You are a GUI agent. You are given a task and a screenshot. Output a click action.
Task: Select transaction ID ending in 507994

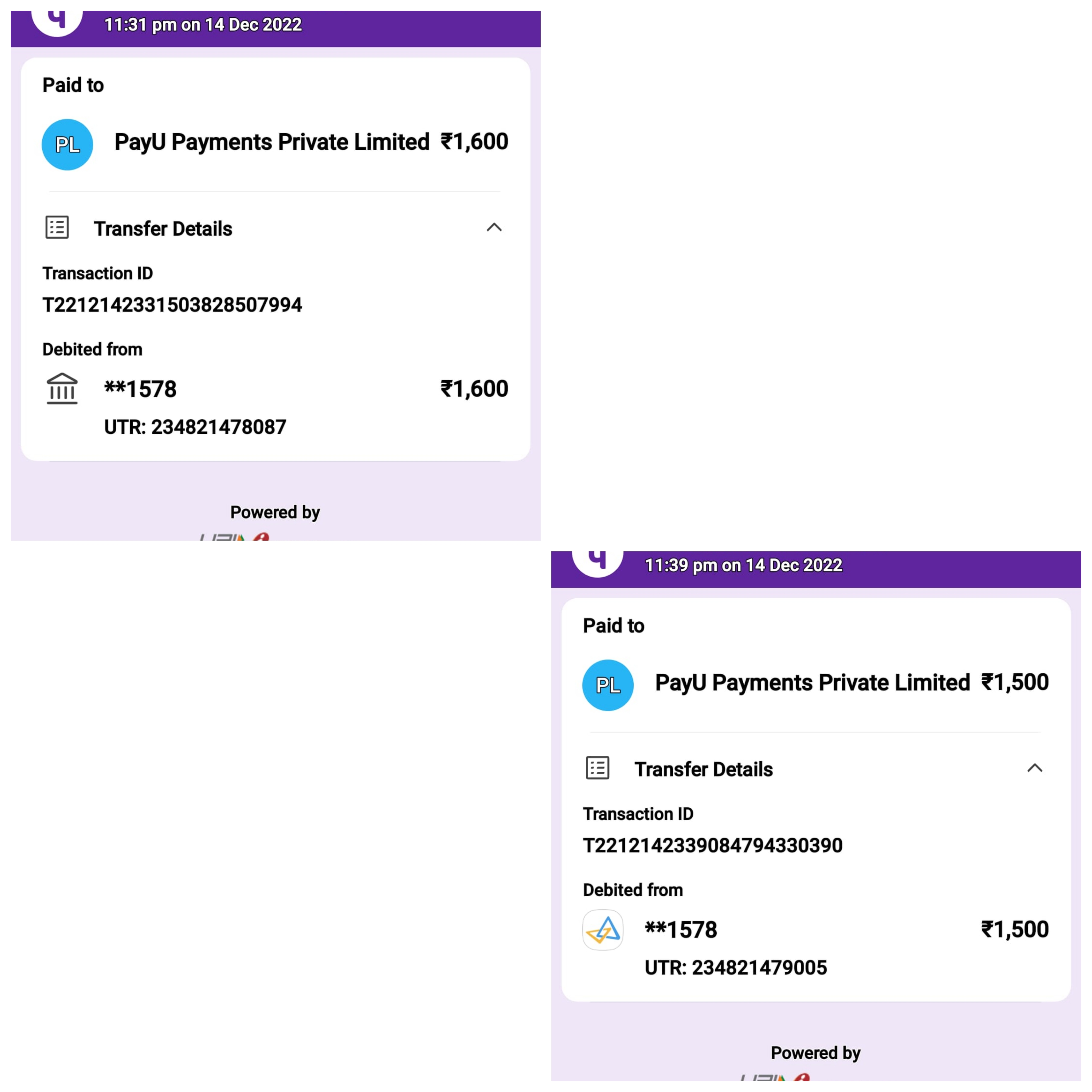pos(172,305)
